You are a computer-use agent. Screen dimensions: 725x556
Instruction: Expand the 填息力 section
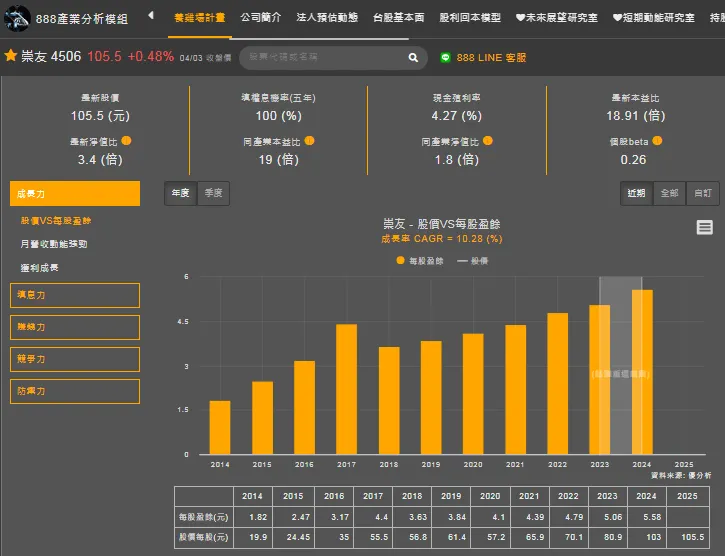point(75,295)
